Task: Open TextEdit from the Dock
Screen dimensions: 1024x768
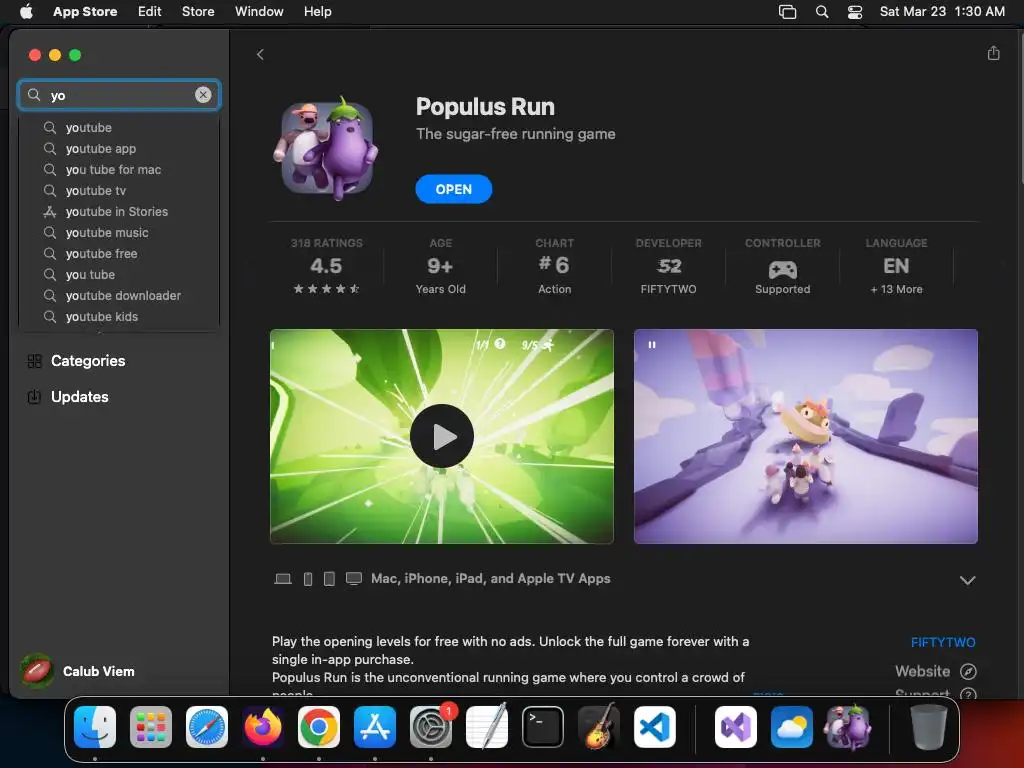Action: coord(487,726)
